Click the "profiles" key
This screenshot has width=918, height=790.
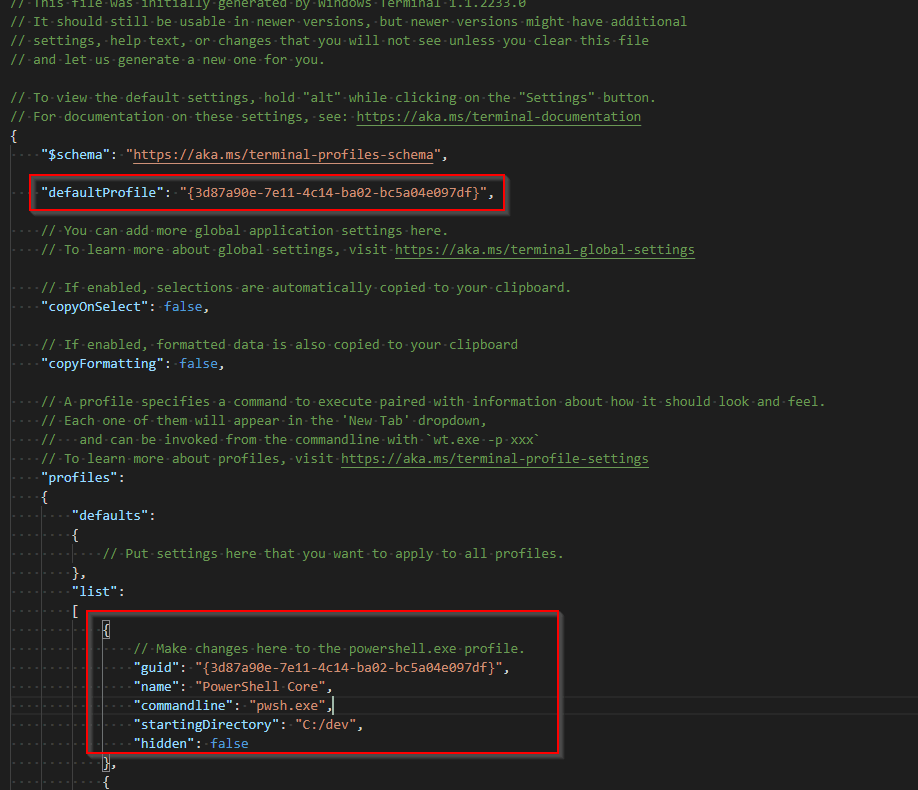coord(79,478)
